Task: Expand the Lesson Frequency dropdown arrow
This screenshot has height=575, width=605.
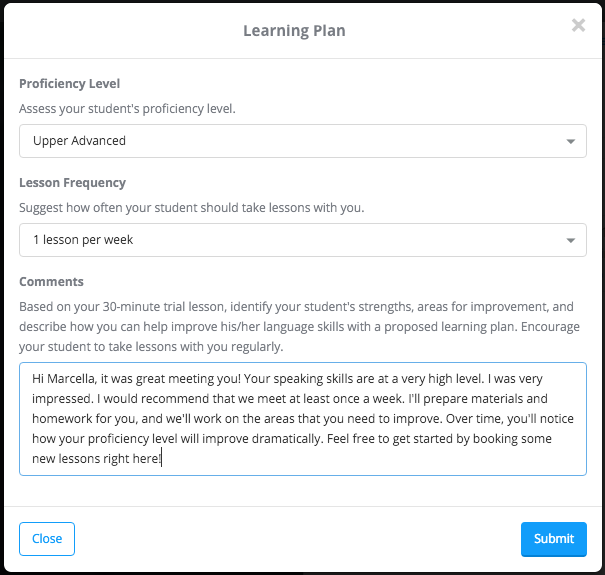Action: (570, 240)
